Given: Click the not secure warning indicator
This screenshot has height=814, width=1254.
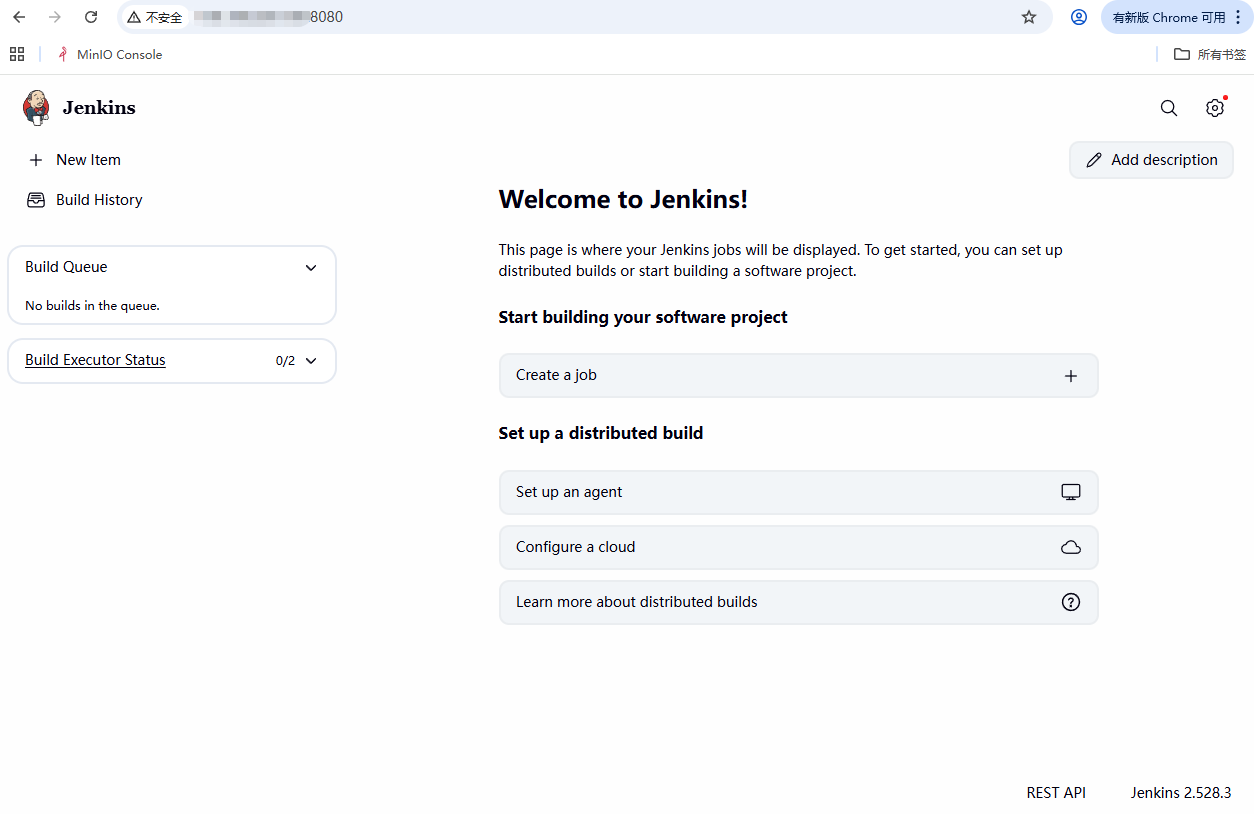Looking at the screenshot, I should pyautogui.click(x=155, y=17).
